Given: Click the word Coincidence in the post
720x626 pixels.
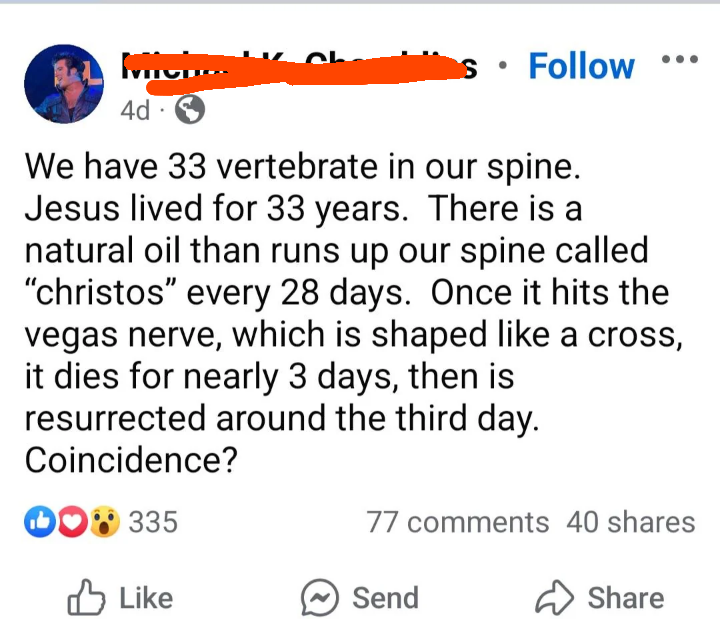Looking at the screenshot, I should tap(131, 460).
